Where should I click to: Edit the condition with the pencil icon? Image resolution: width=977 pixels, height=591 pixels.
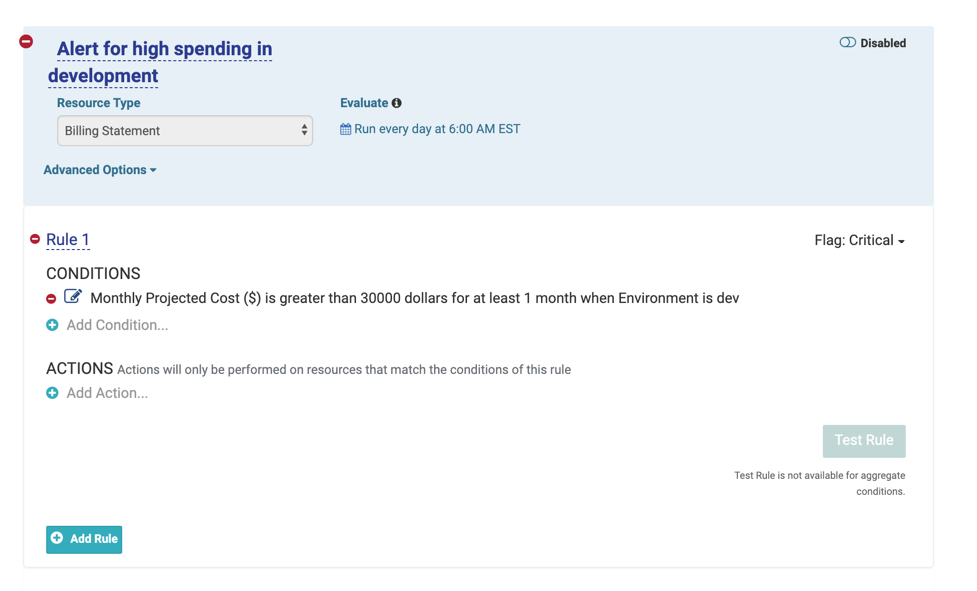click(x=73, y=296)
